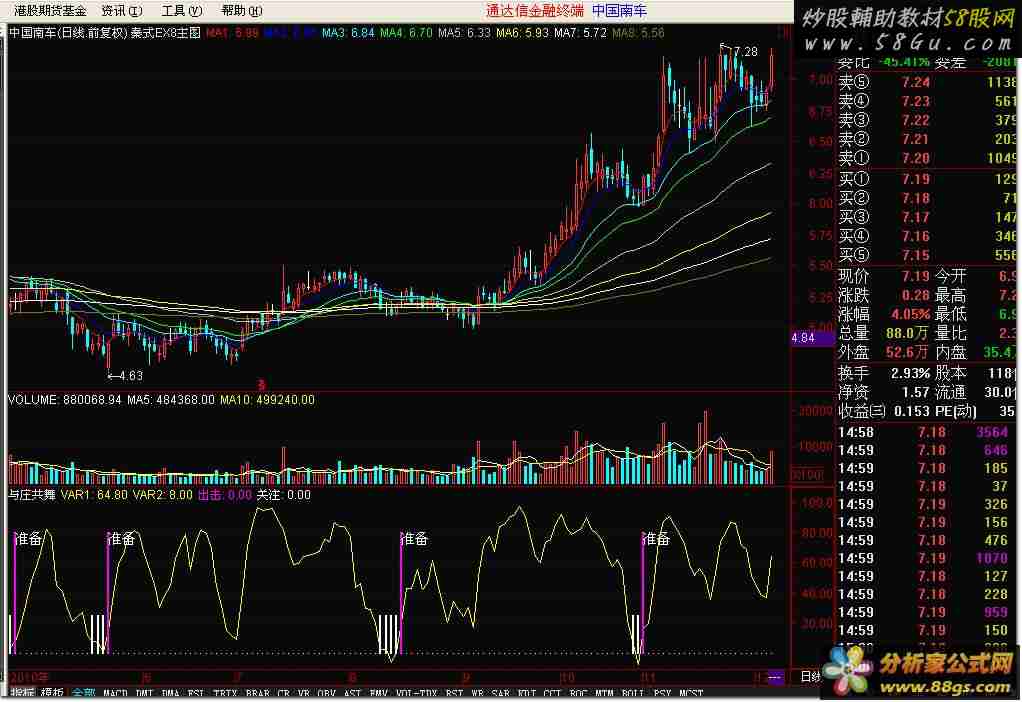Viewport: 1022px width, 702px height.
Task: Open the 港股期货基金 menu
Action: (50, 10)
